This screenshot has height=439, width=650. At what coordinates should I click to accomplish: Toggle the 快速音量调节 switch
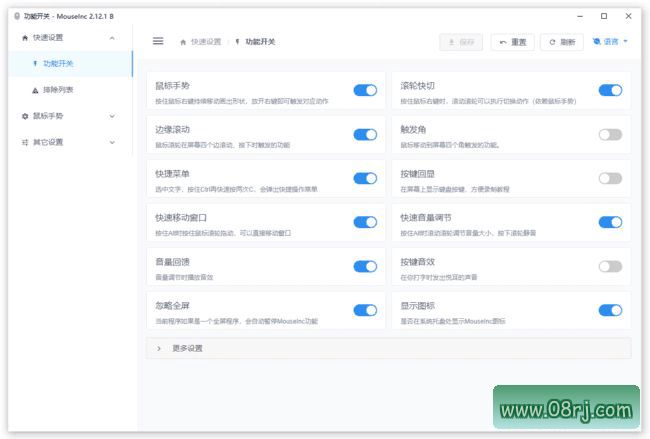(x=610, y=222)
